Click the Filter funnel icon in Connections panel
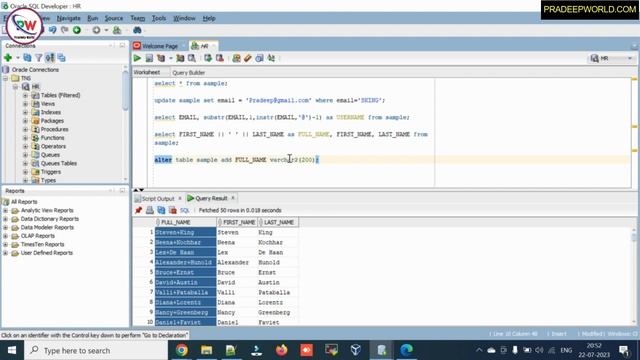 [x=38, y=58]
